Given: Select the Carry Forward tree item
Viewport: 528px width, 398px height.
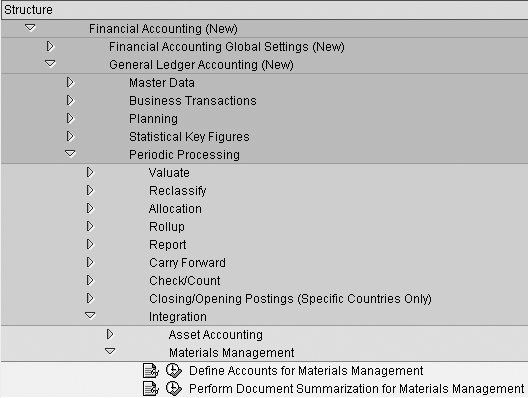Looking at the screenshot, I should click(x=187, y=263).
